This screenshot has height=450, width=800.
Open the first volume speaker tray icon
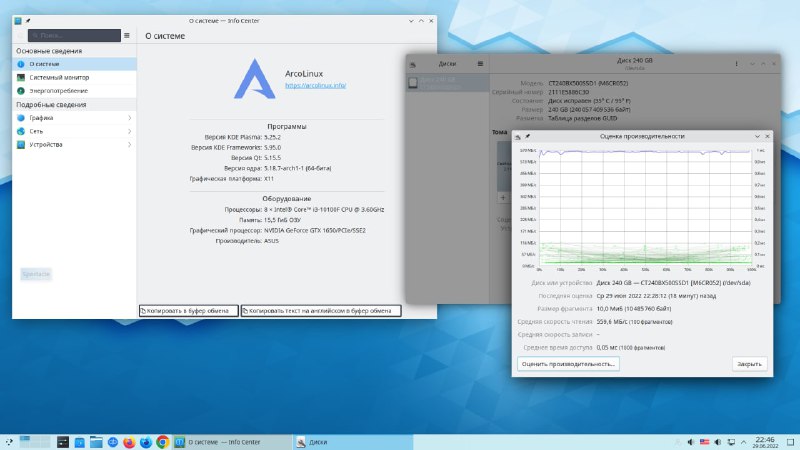(x=691, y=442)
